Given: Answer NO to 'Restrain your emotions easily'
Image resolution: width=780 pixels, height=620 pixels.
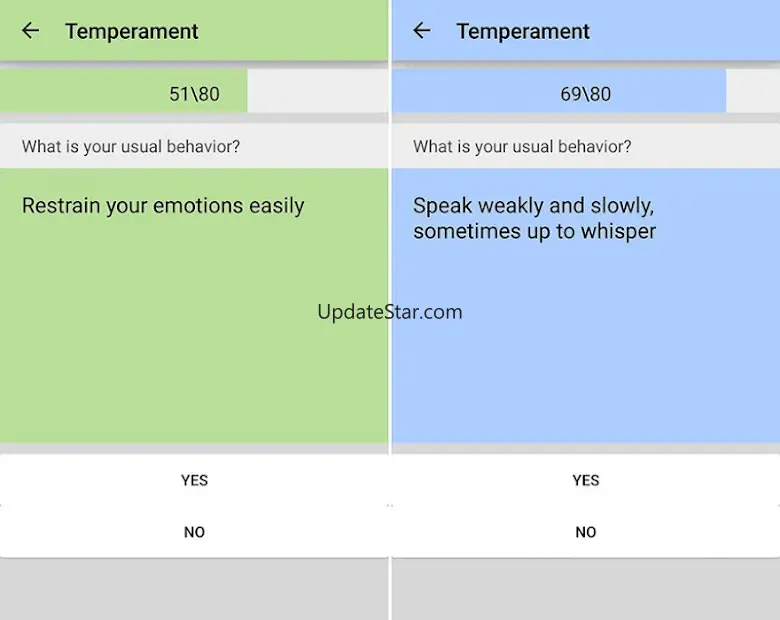Looking at the screenshot, I should tap(194, 532).
